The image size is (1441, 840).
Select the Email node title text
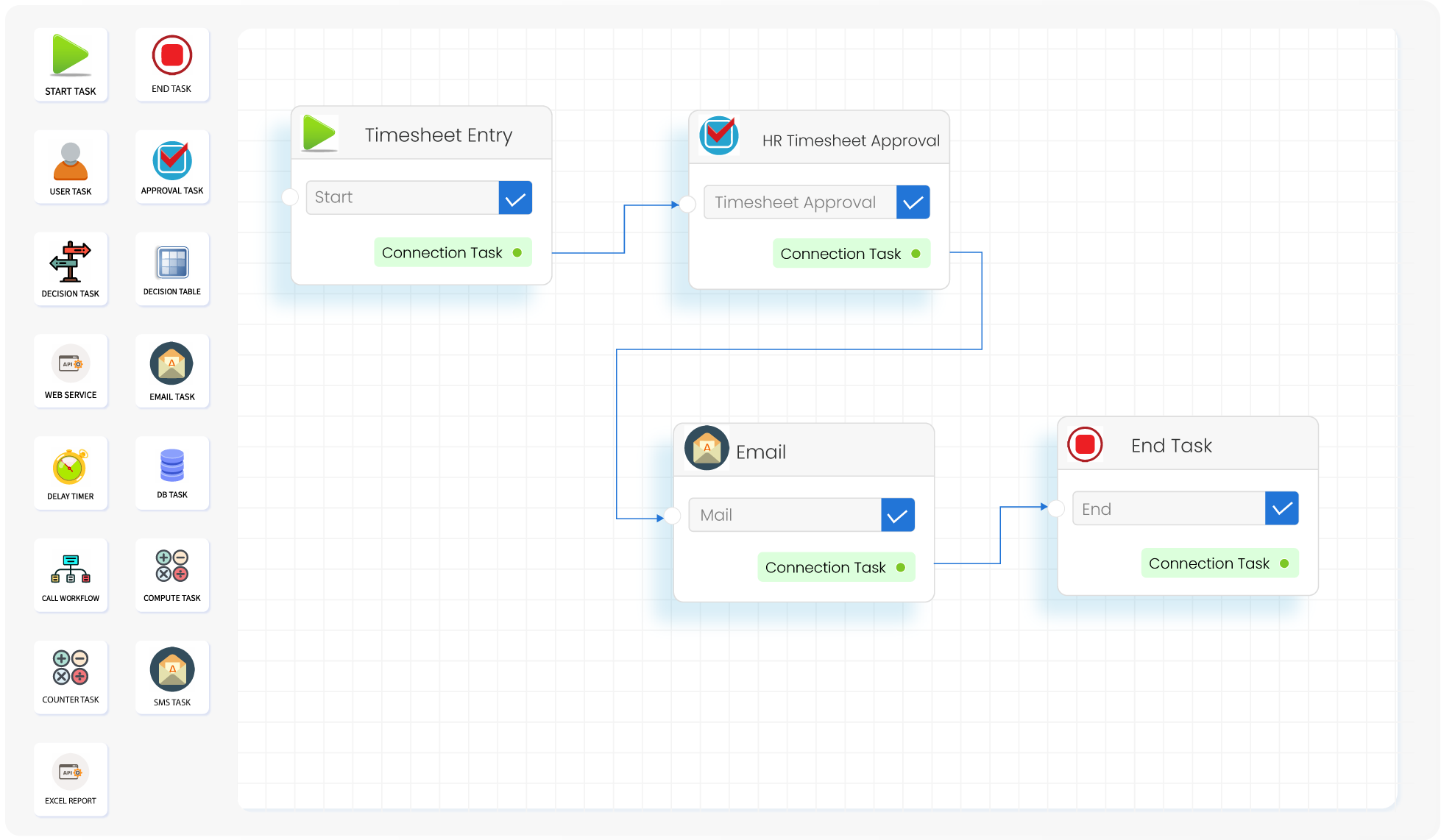click(x=761, y=452)
